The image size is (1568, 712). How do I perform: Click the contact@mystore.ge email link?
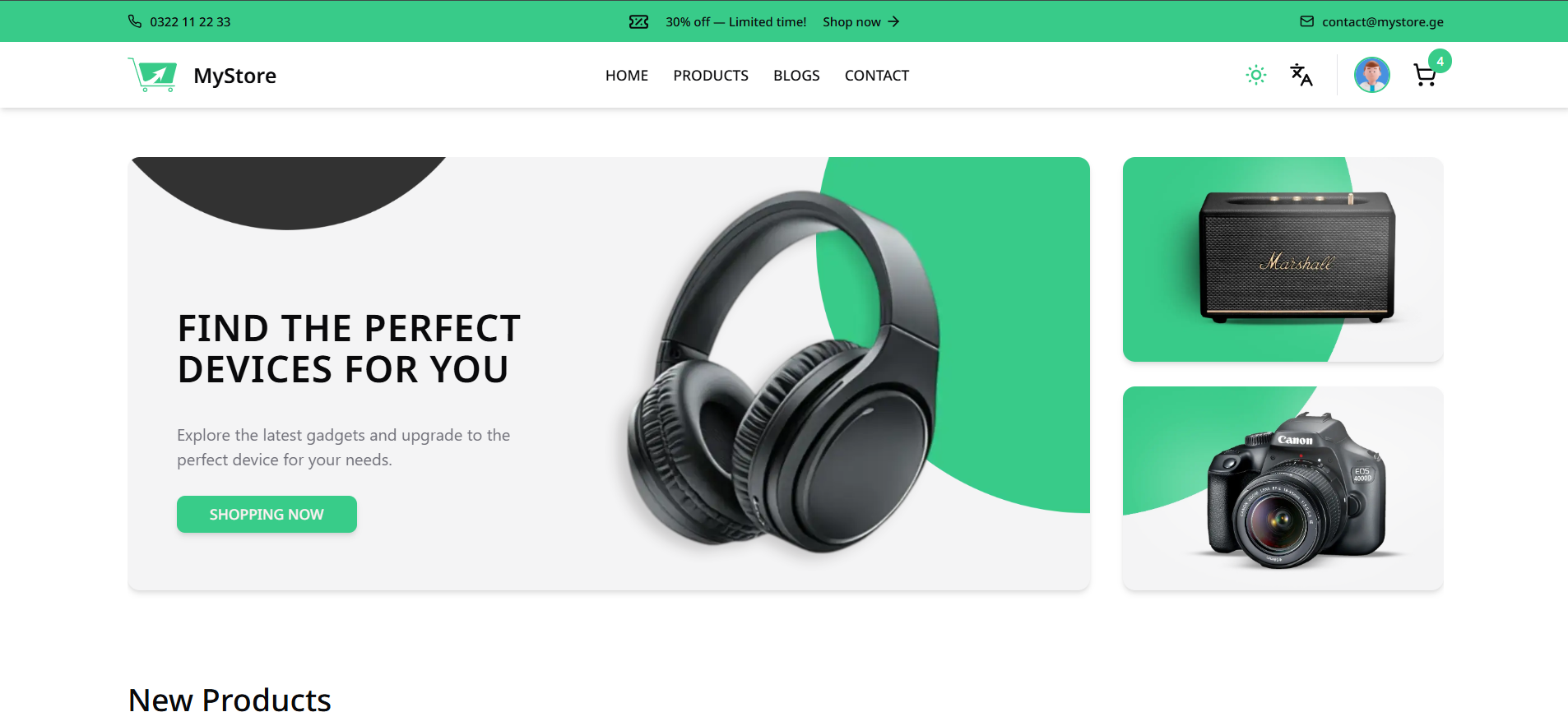tap(1383, 22)
